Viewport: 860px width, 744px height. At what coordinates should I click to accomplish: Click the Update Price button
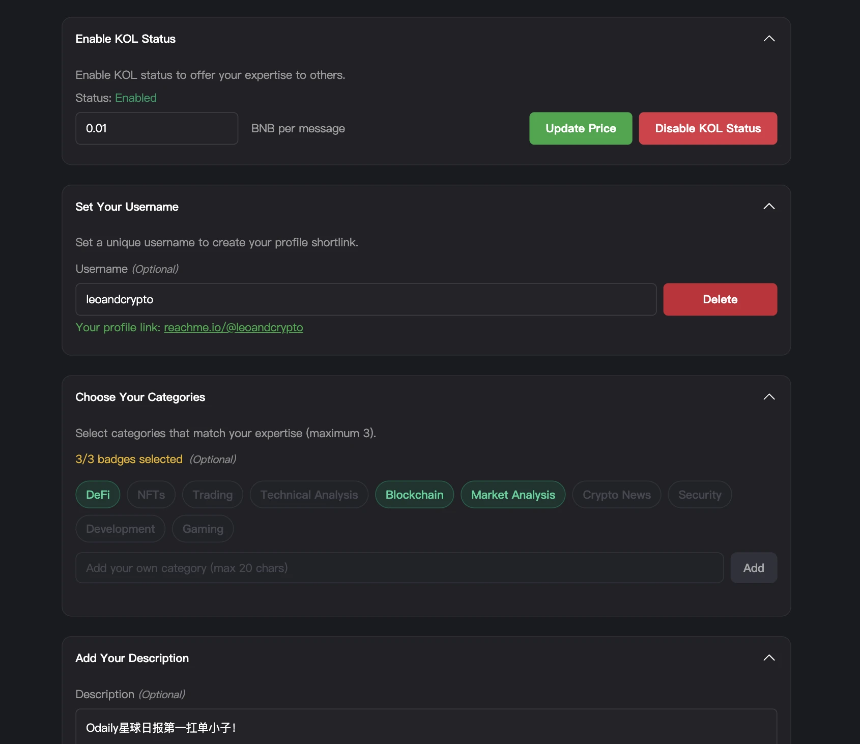(580, 128)
